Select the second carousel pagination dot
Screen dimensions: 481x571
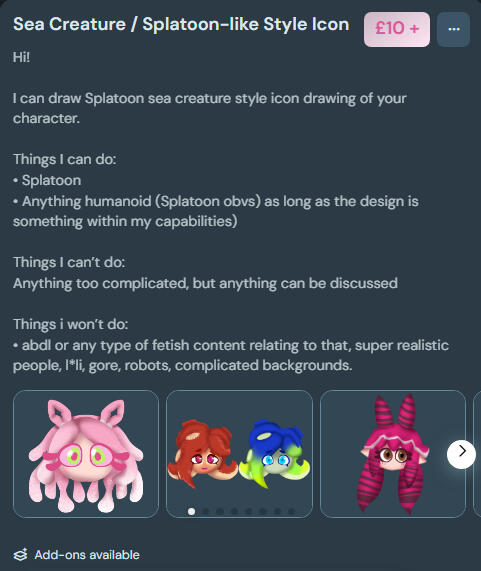pyautogui.click(x=205, y=511)
